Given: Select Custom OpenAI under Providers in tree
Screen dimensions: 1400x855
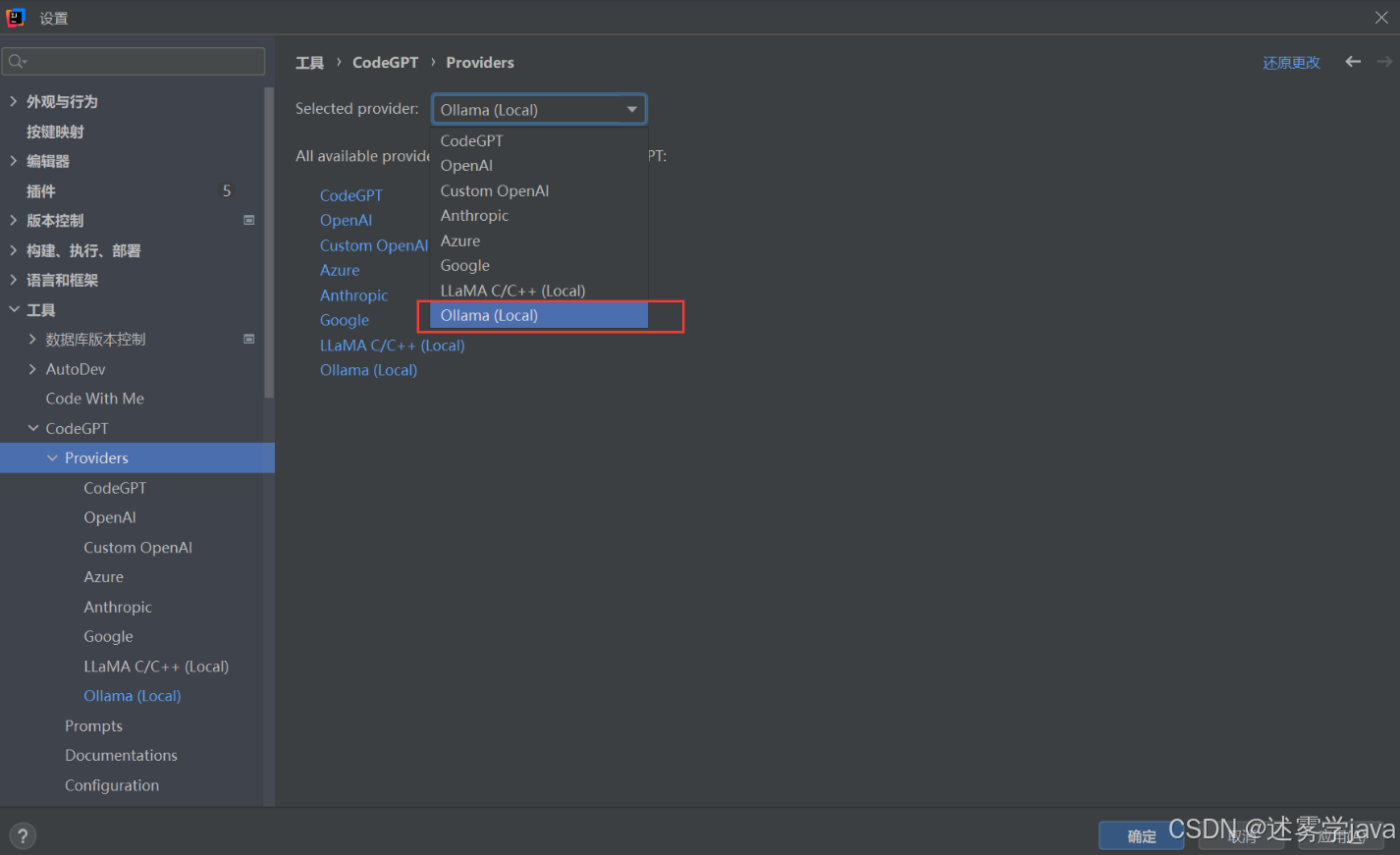Looking at the screenshot, I should coord(137,548).
